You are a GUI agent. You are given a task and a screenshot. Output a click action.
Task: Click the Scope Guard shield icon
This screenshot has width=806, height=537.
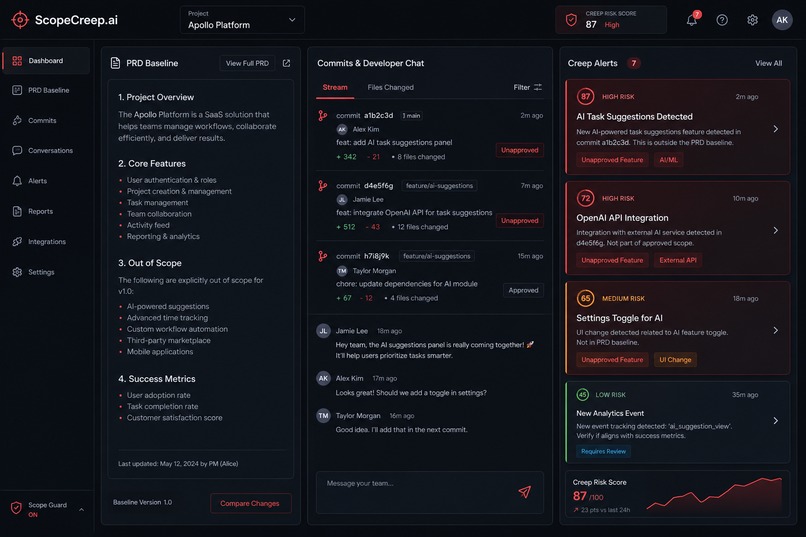point(16,508)
